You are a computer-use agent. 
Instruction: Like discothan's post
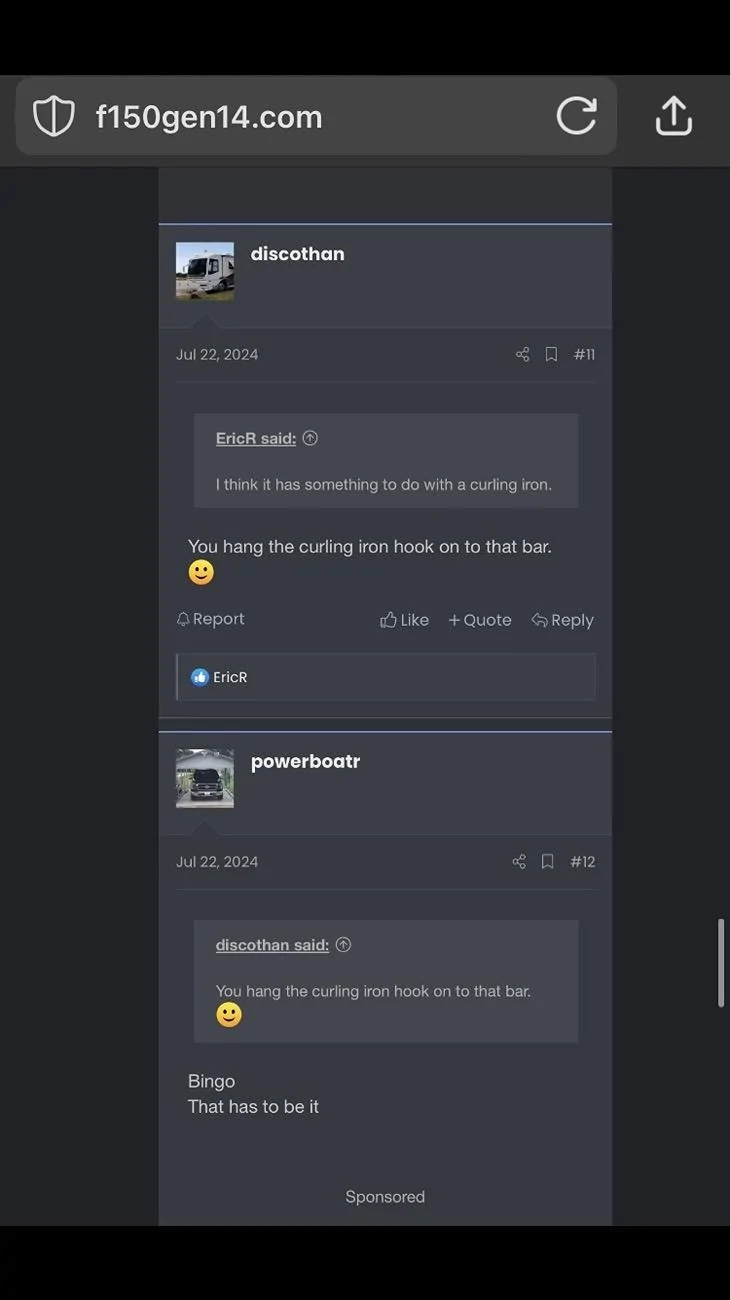click(404, 620)
